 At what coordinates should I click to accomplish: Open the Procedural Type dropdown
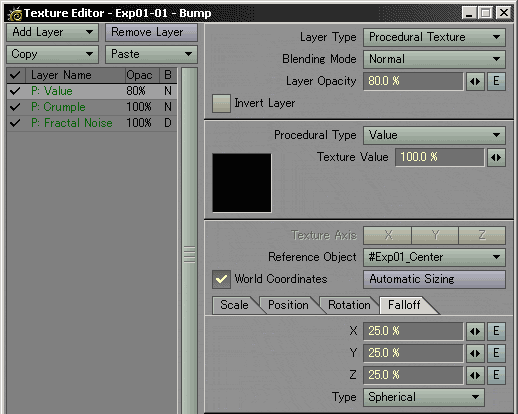tap(434, 135)
